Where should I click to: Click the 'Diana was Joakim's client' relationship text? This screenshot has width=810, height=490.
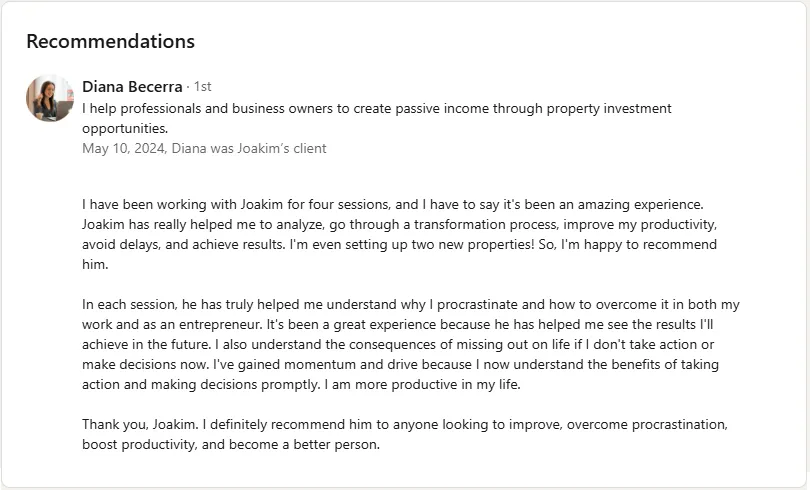pyautogui.click(x=249, y=149)
